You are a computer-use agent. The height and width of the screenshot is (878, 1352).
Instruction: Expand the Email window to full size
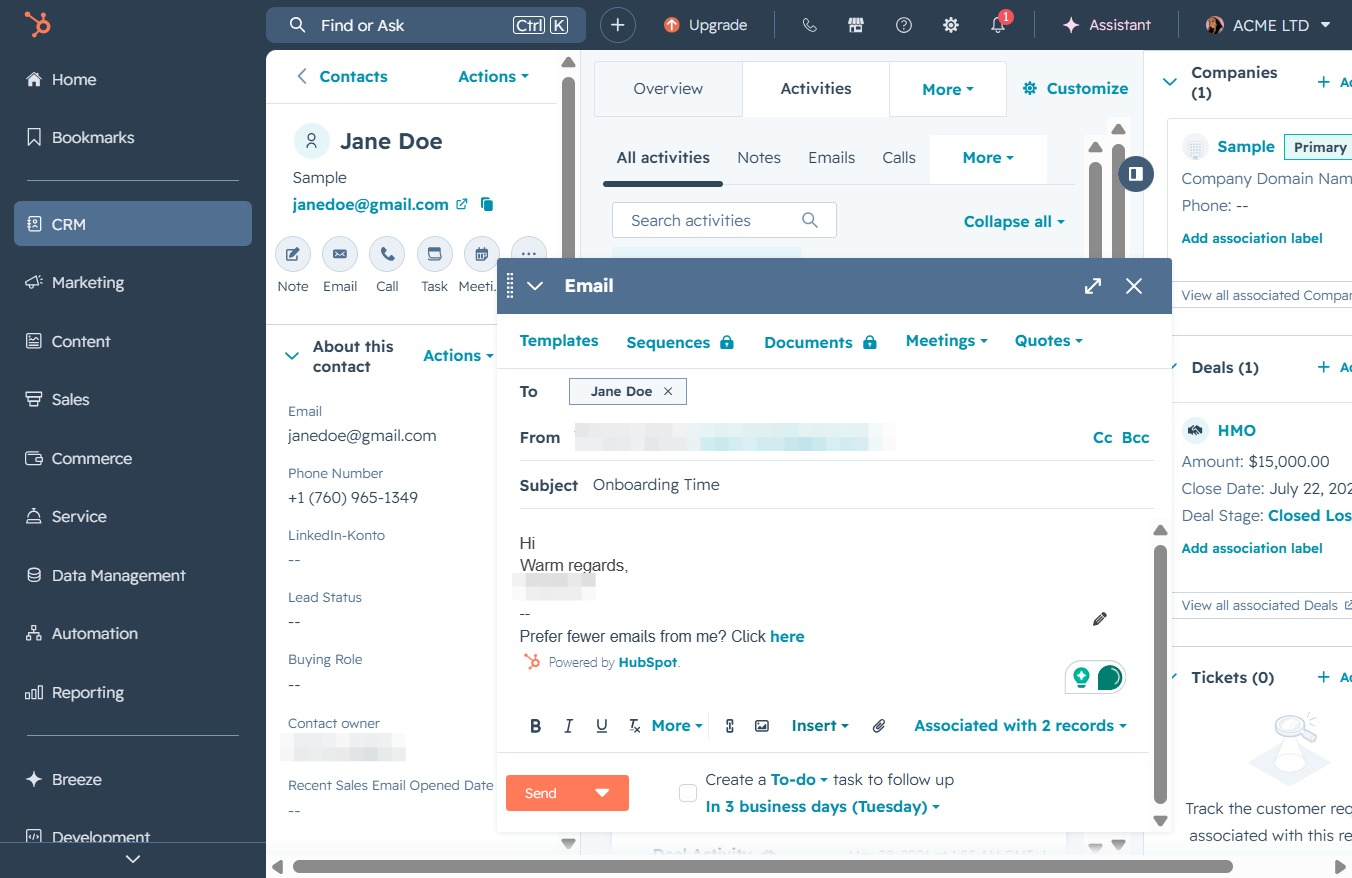(1093, 286)
